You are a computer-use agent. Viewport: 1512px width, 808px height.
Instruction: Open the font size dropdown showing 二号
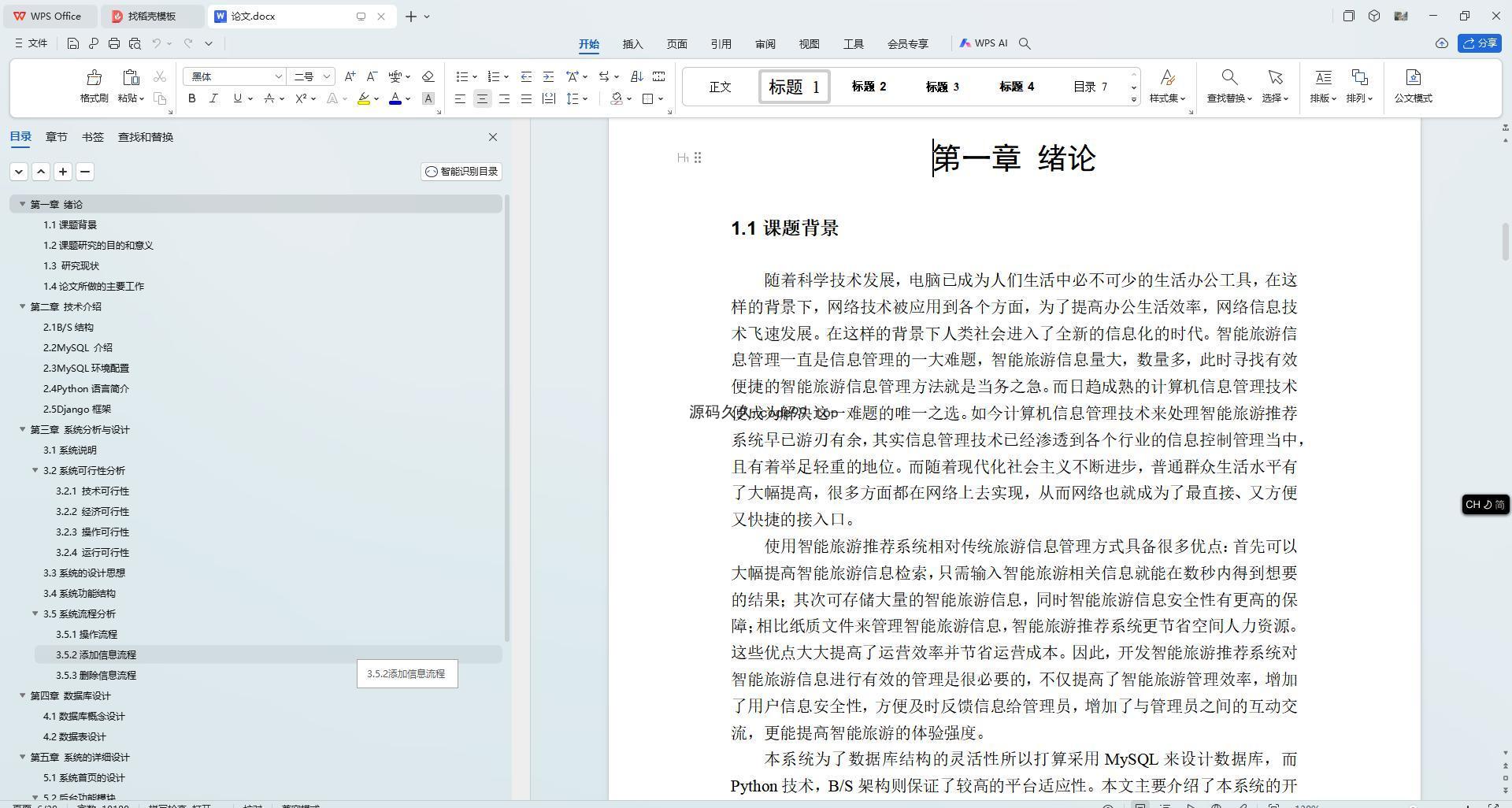pyautogui.click(x=326, y=76)
